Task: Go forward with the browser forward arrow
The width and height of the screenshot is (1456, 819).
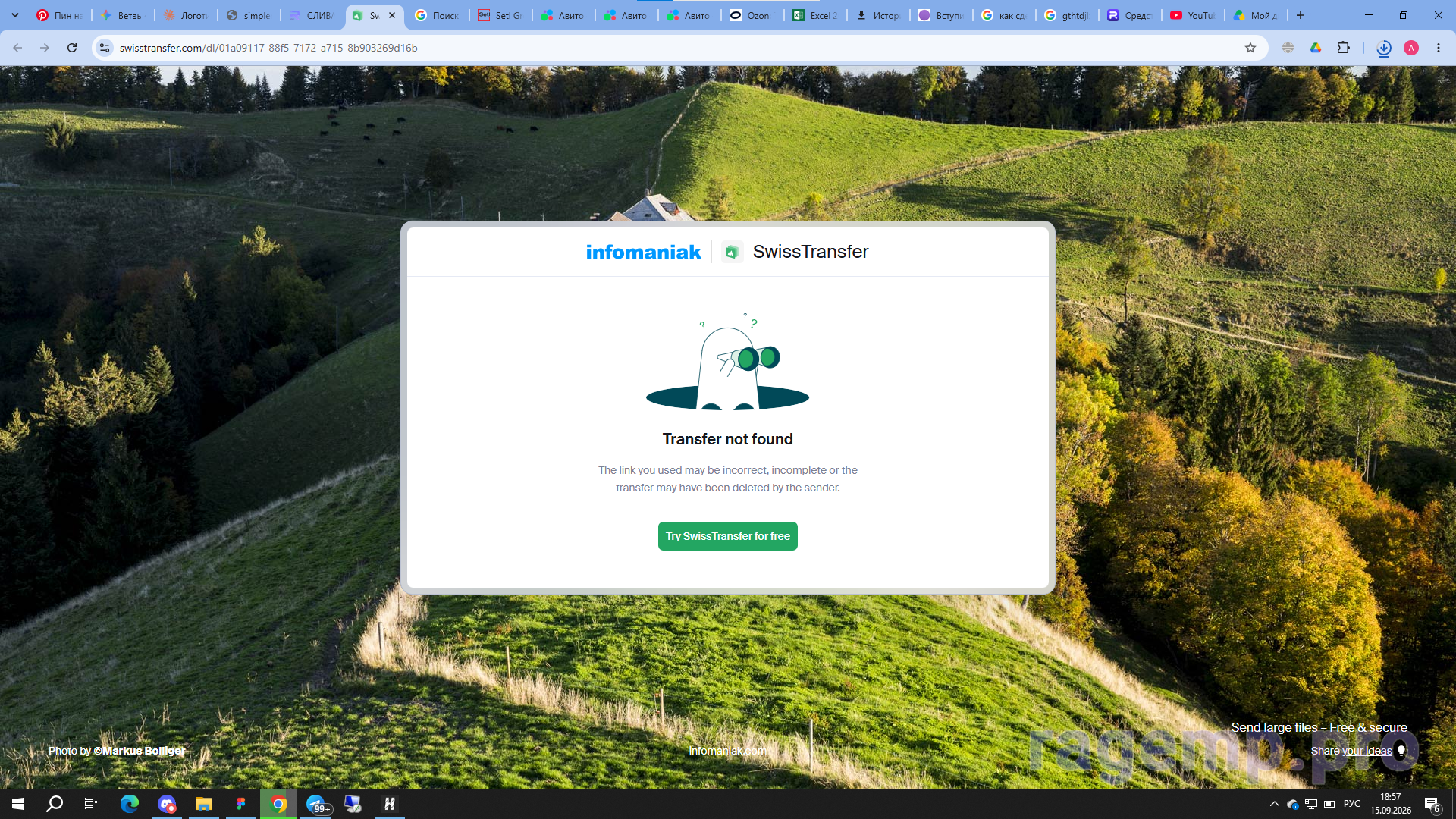Action: pos(45,48)
